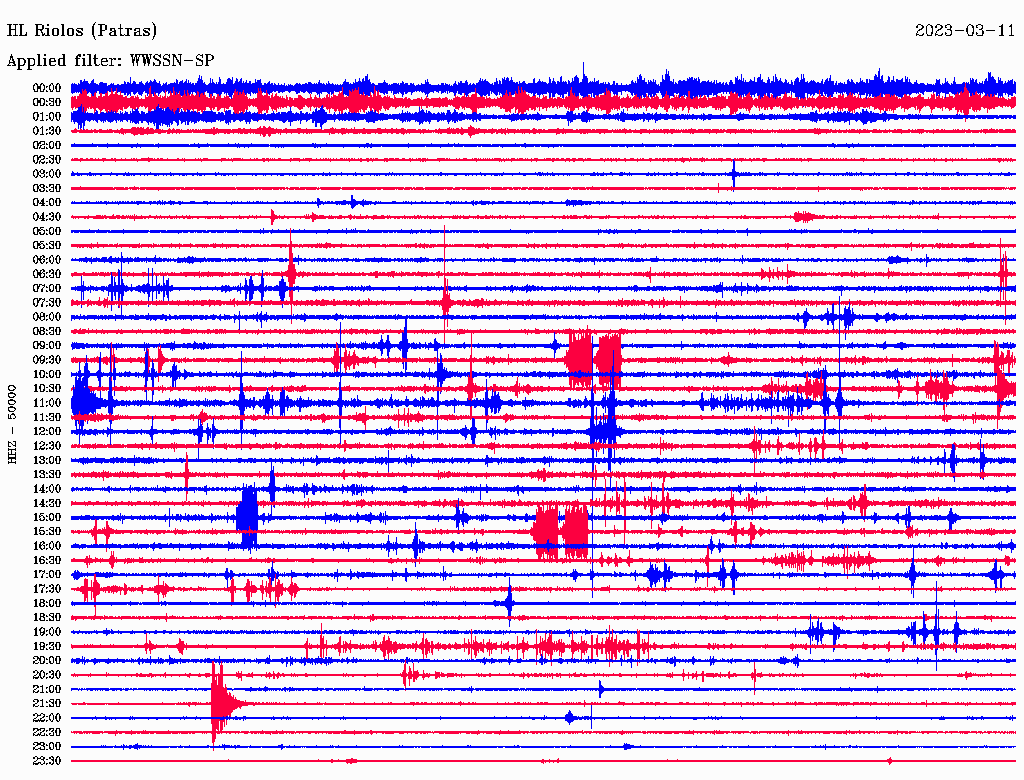Click the '06:00' time label
The image size is (1024, 780).
click(47, 260)
